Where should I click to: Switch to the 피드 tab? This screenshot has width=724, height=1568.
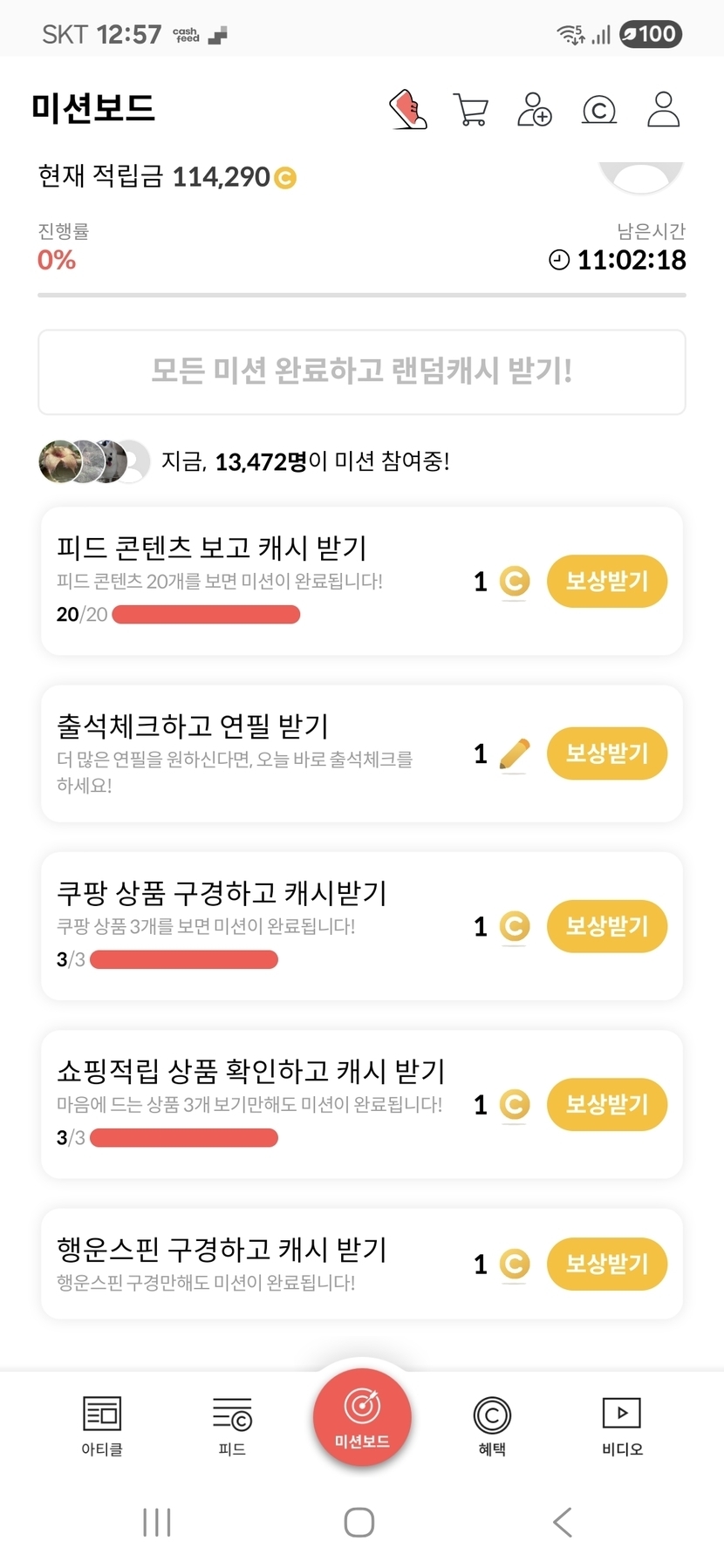tap(232, 1424)
